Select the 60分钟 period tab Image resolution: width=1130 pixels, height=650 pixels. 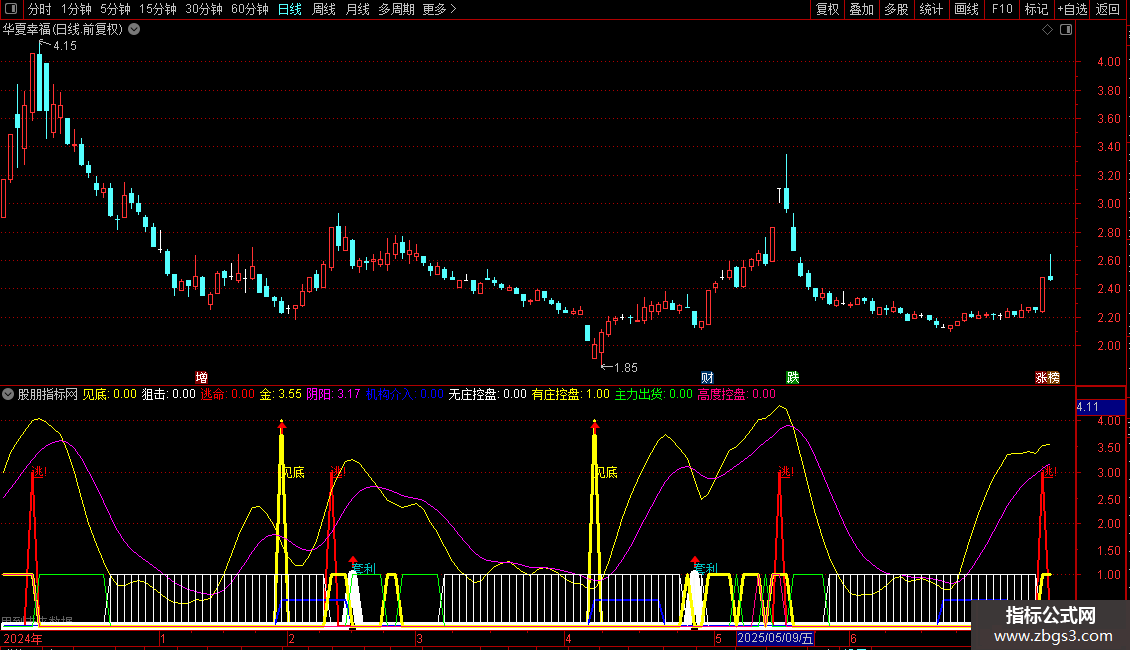coord(249,9)
